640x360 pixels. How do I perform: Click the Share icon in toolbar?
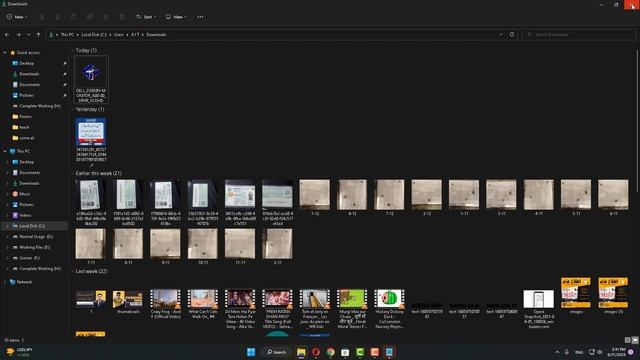pos(106,17)
